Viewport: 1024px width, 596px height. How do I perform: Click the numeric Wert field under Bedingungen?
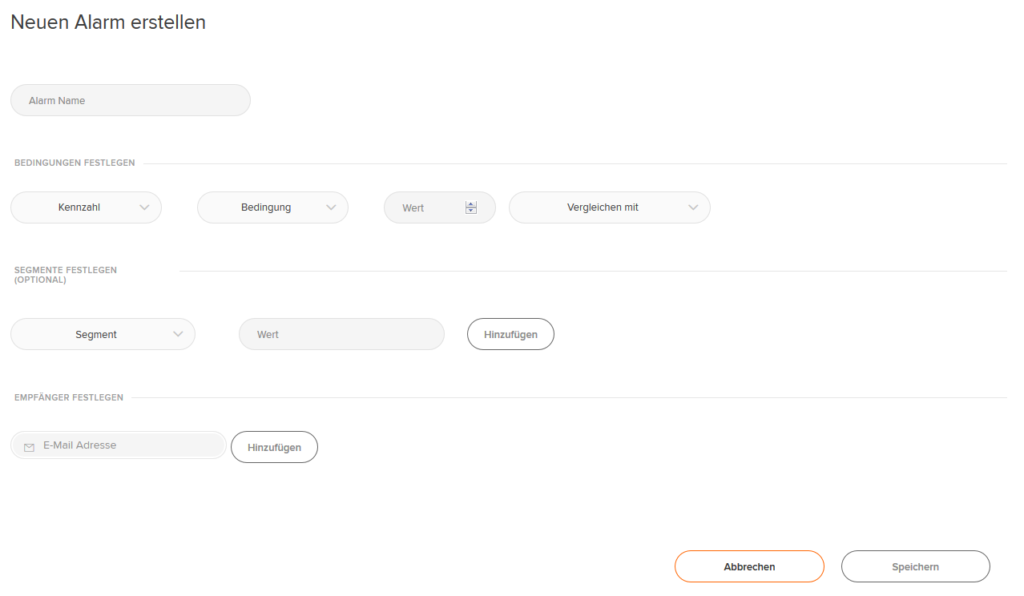tap(440, 208)
